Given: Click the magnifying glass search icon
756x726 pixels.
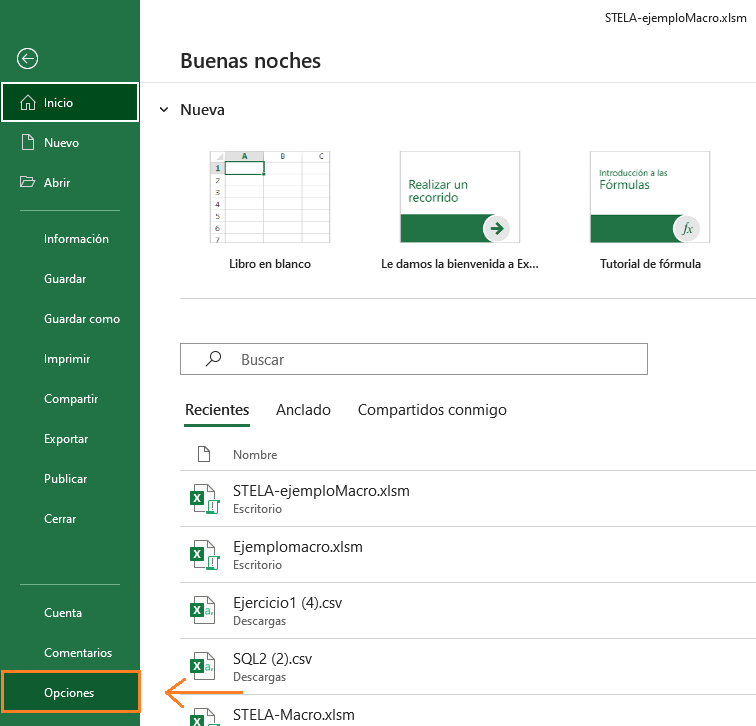Looking at the screenshot, I should [213, 359].
